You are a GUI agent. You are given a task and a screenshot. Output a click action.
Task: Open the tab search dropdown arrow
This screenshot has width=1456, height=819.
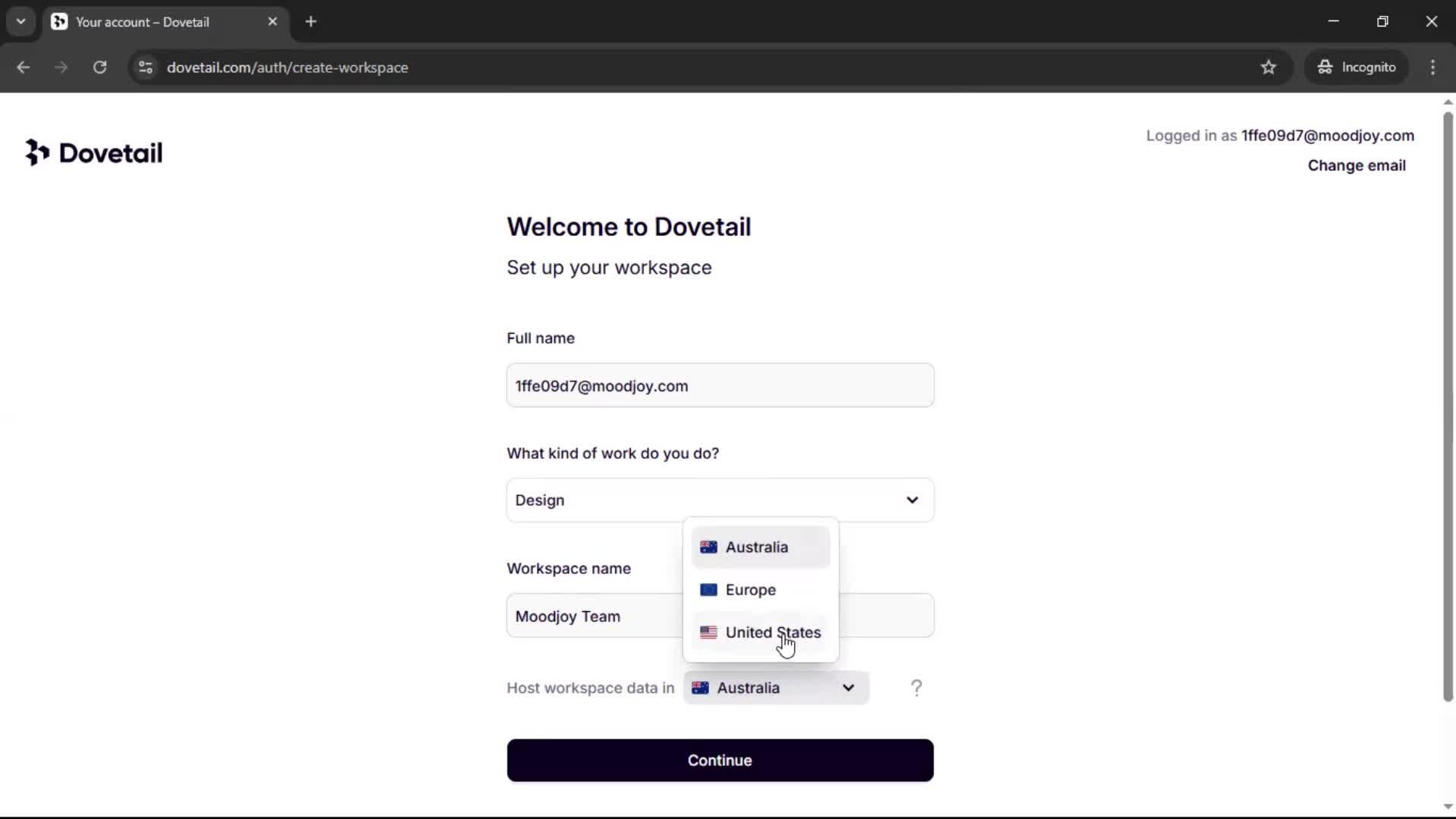20,22
